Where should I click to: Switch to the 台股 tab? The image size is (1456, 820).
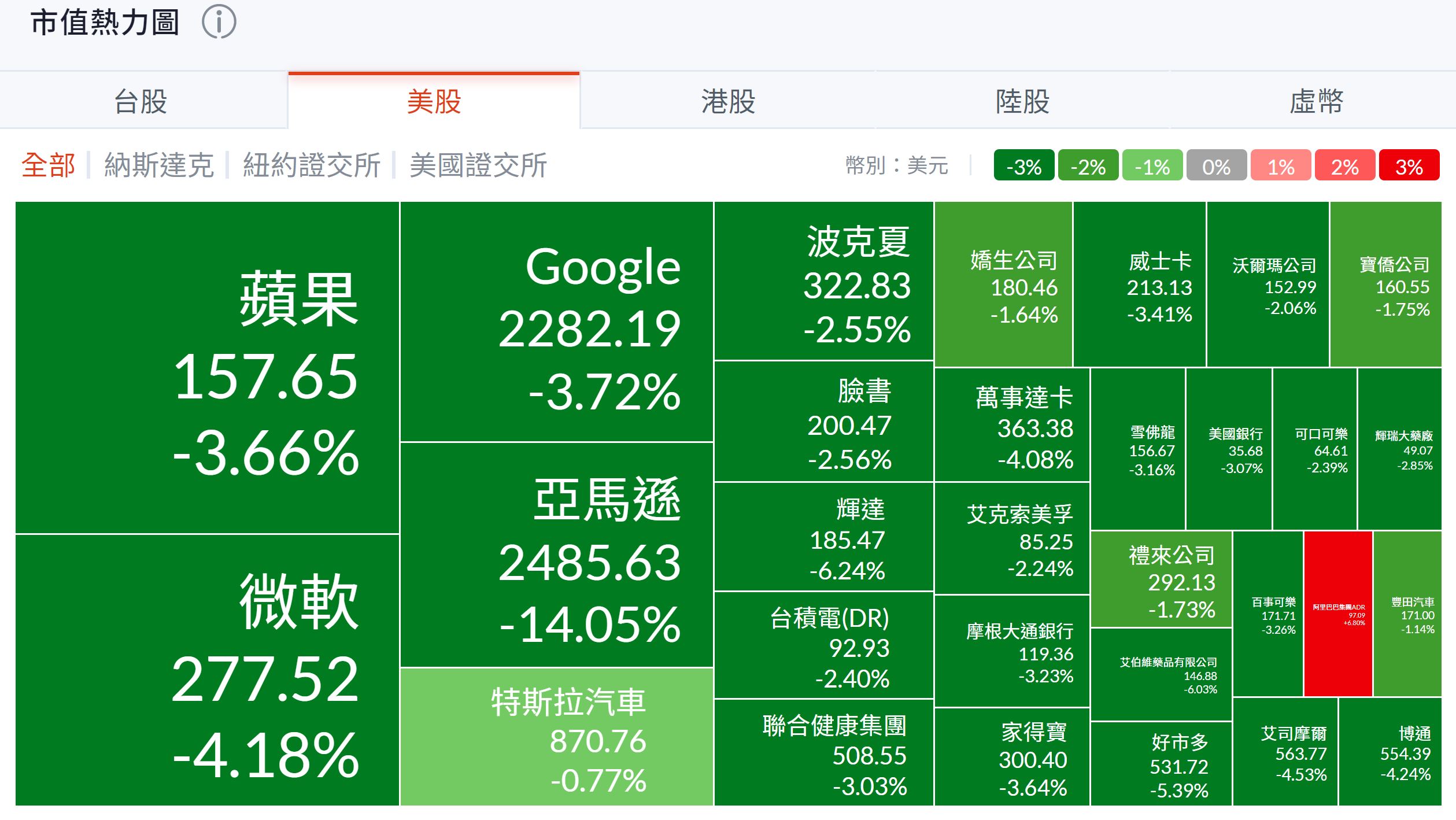tap(141, 102)
